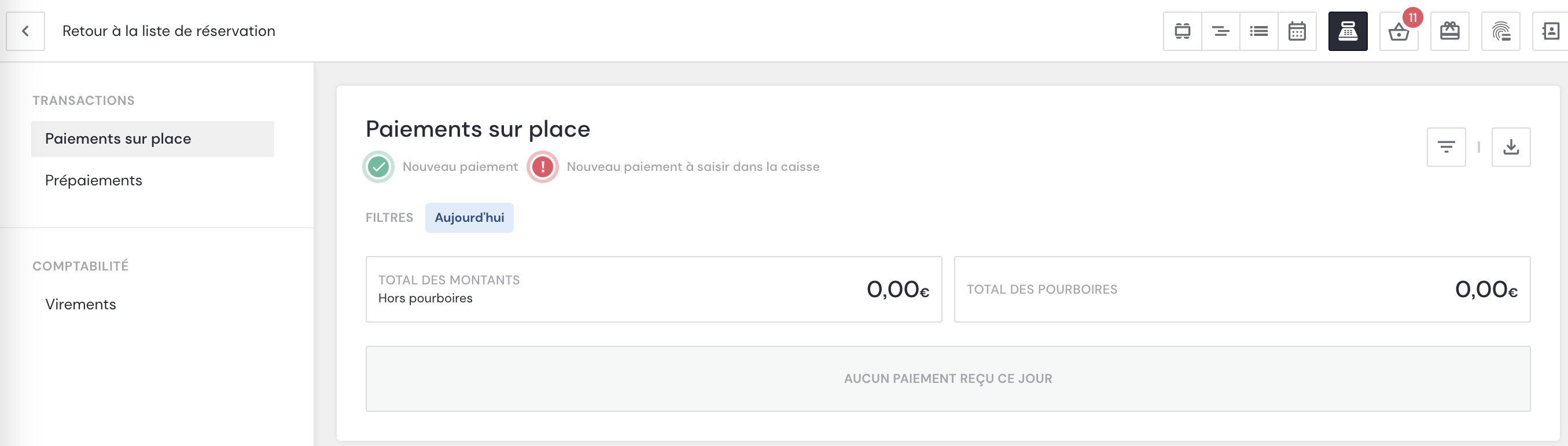The image size is (1568, 446).
Task: Select the cash register icon
Action: 1348,31
